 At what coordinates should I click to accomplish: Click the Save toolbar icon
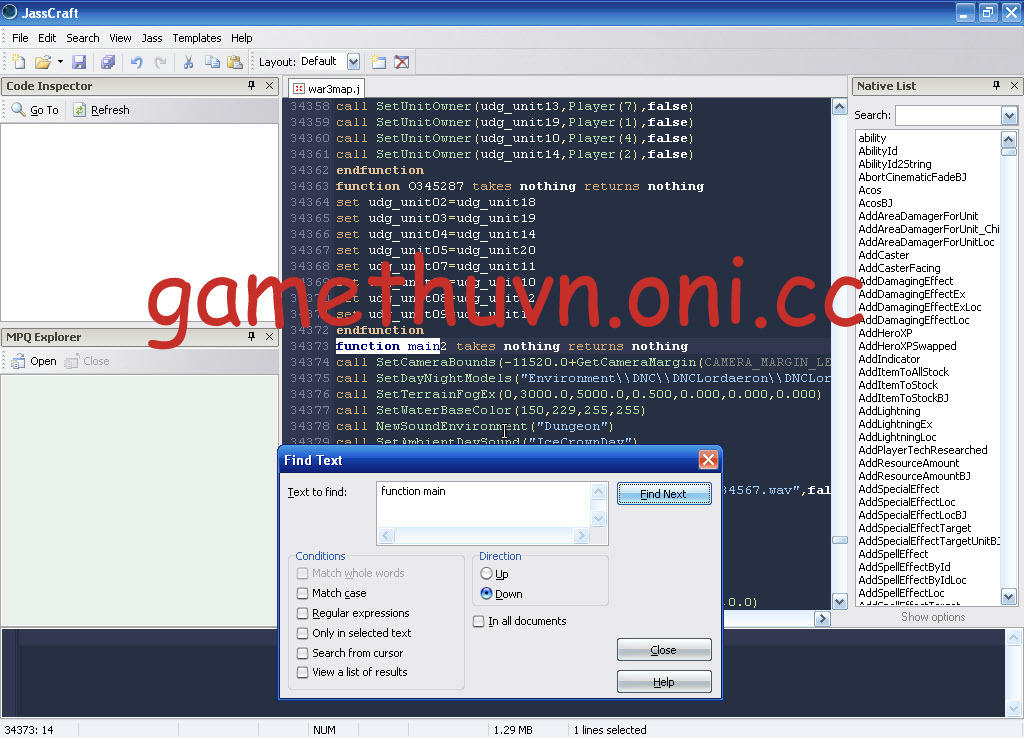click(79, 62)
